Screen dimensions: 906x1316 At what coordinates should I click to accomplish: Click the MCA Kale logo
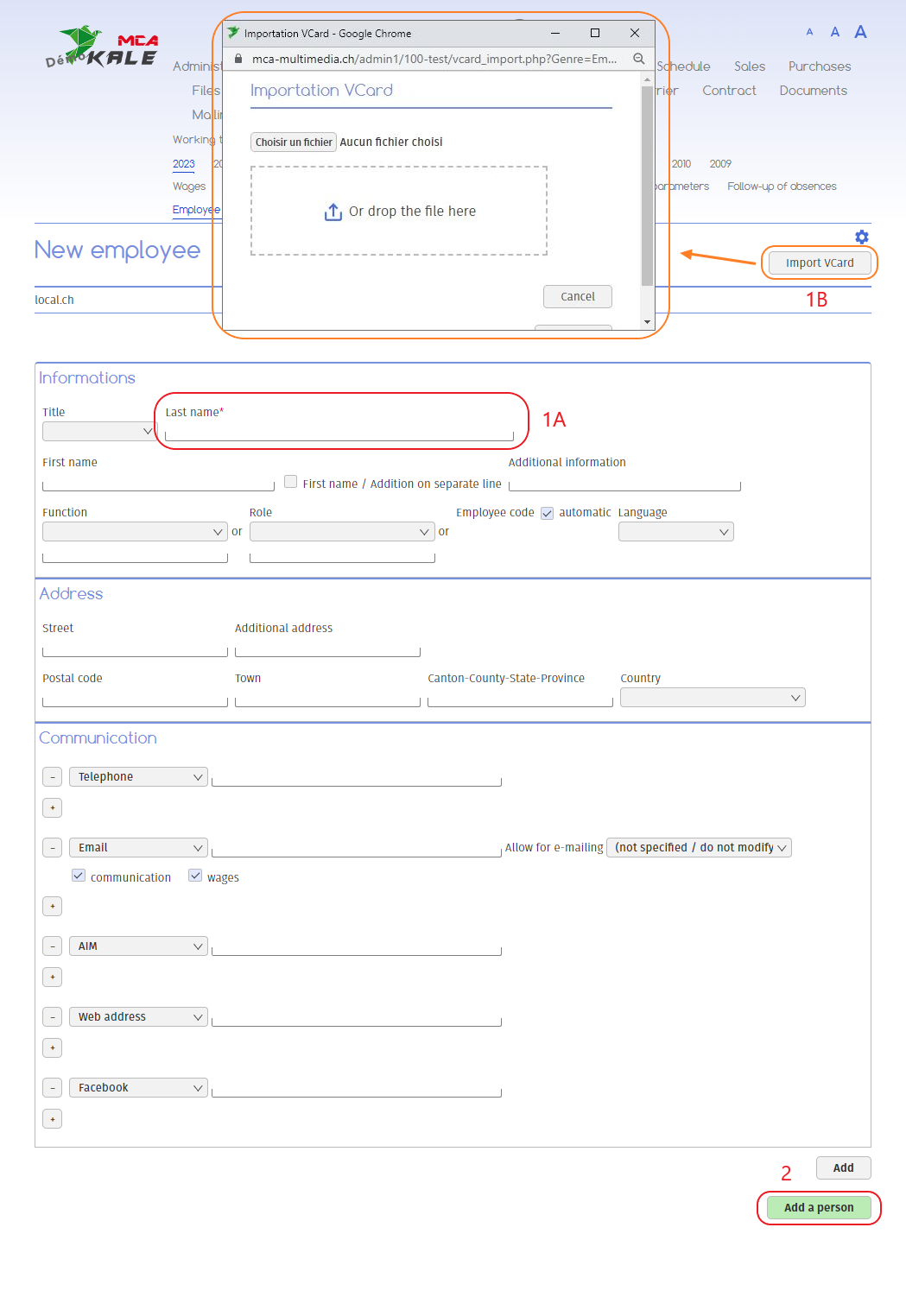tap(103, 47)
